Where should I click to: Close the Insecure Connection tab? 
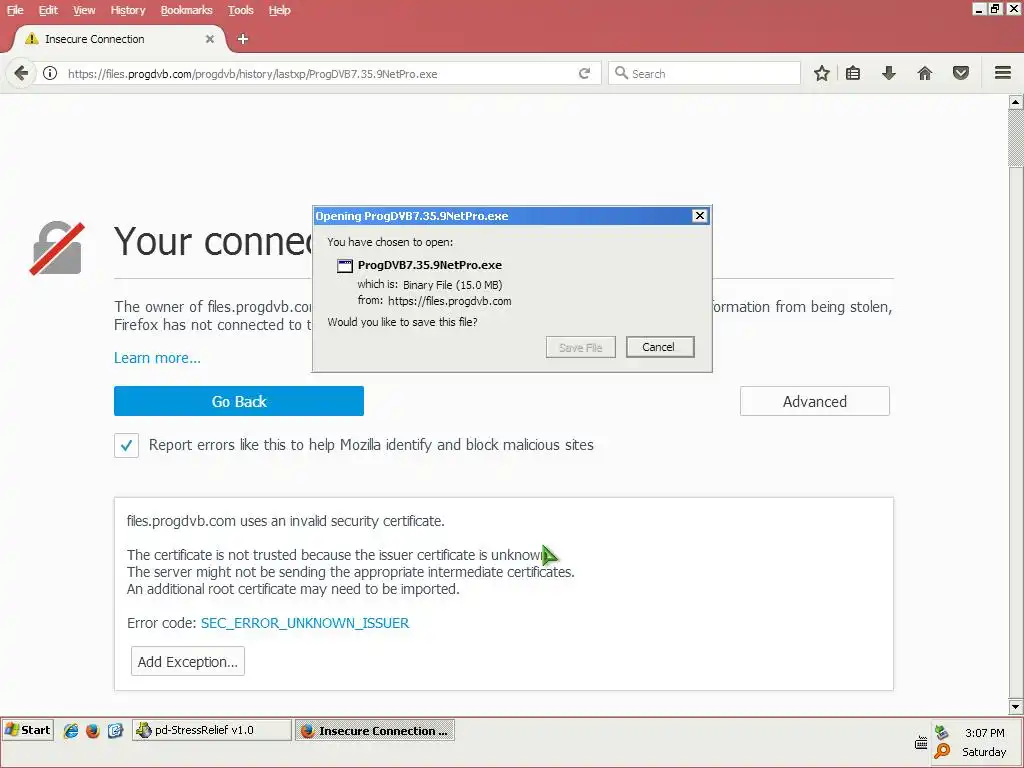click(x=210, y=39)
